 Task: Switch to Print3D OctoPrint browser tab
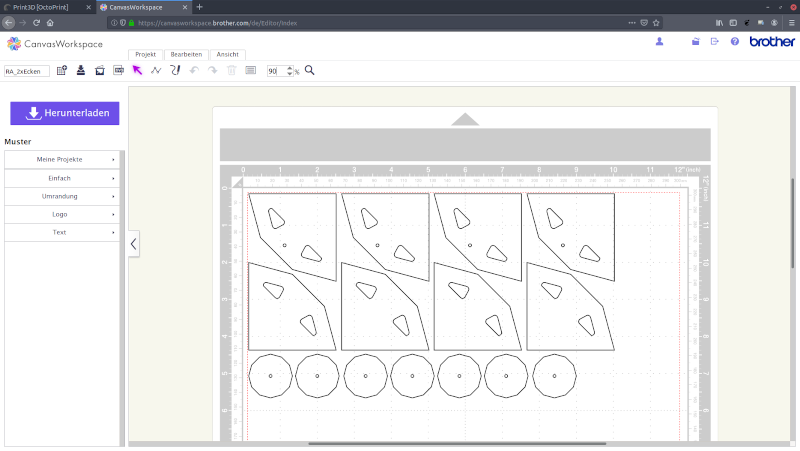click(45, 7)
